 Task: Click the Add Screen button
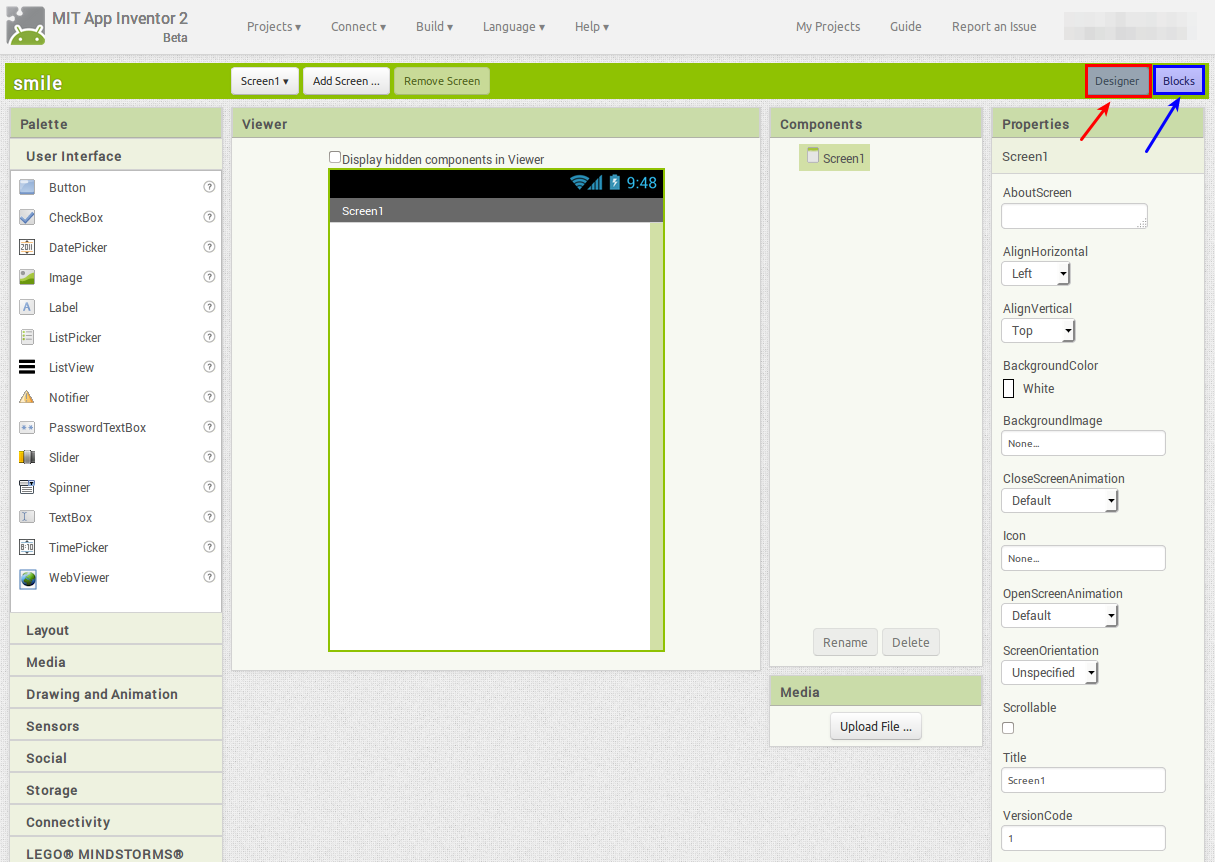[x=346, y=81]
